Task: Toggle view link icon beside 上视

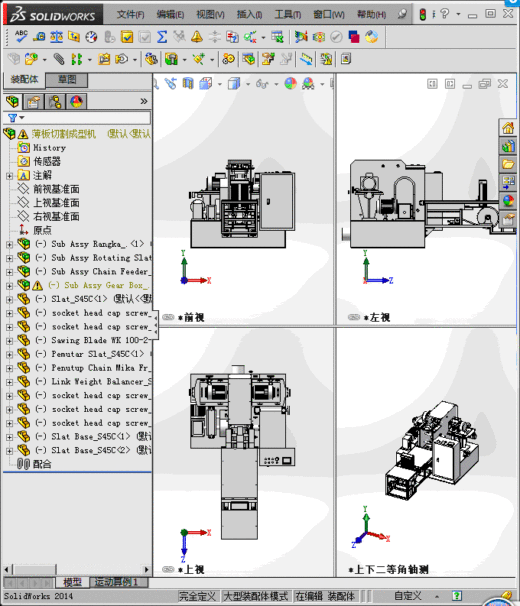Action: tap(168, 569)
